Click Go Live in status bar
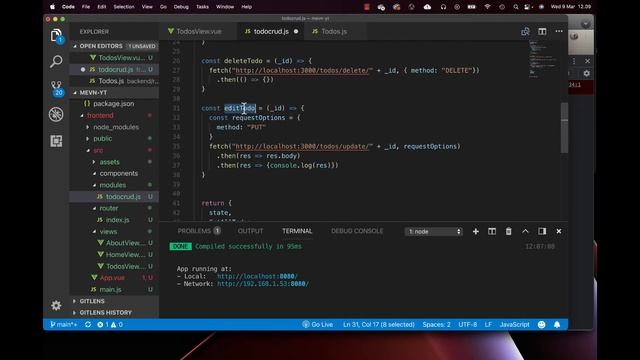Image resolution: width=640 pixels, height=360 pixels. [318, 324]
